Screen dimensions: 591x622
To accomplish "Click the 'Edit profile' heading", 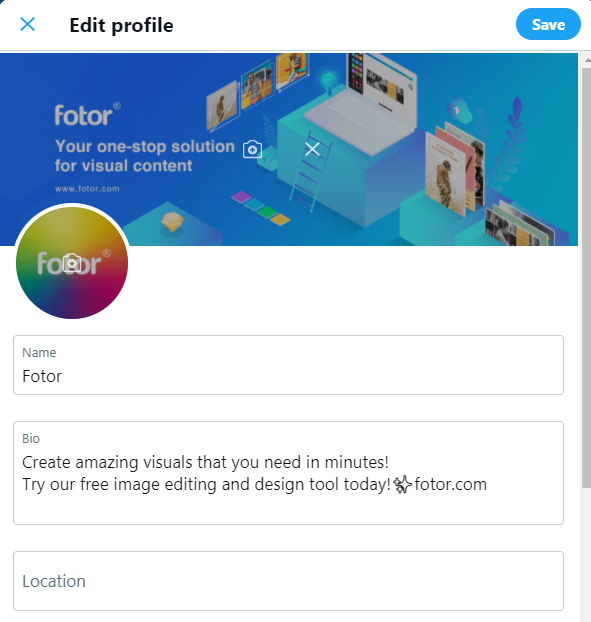I will click(x=121, y=25).
